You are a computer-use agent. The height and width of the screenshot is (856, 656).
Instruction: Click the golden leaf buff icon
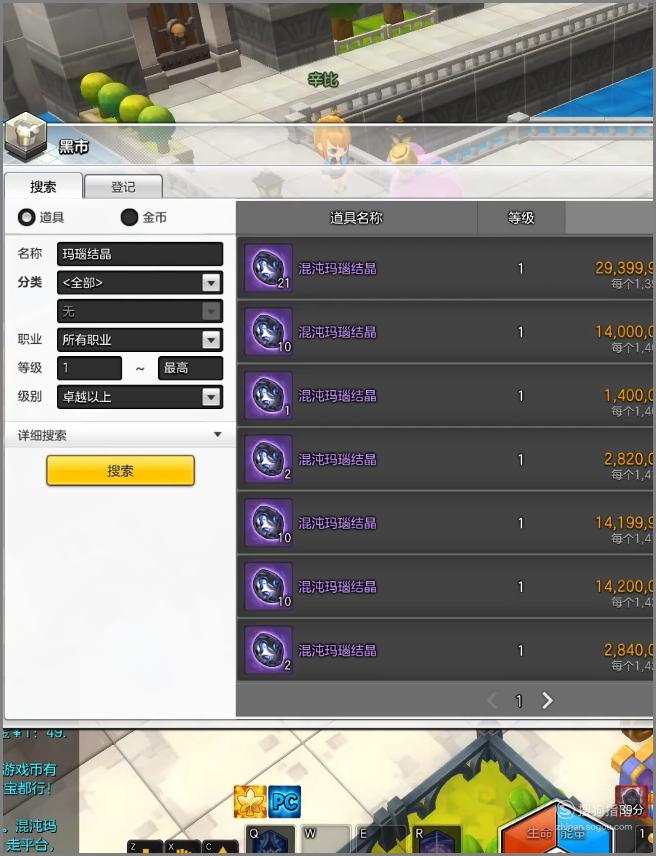coord(250,801)
